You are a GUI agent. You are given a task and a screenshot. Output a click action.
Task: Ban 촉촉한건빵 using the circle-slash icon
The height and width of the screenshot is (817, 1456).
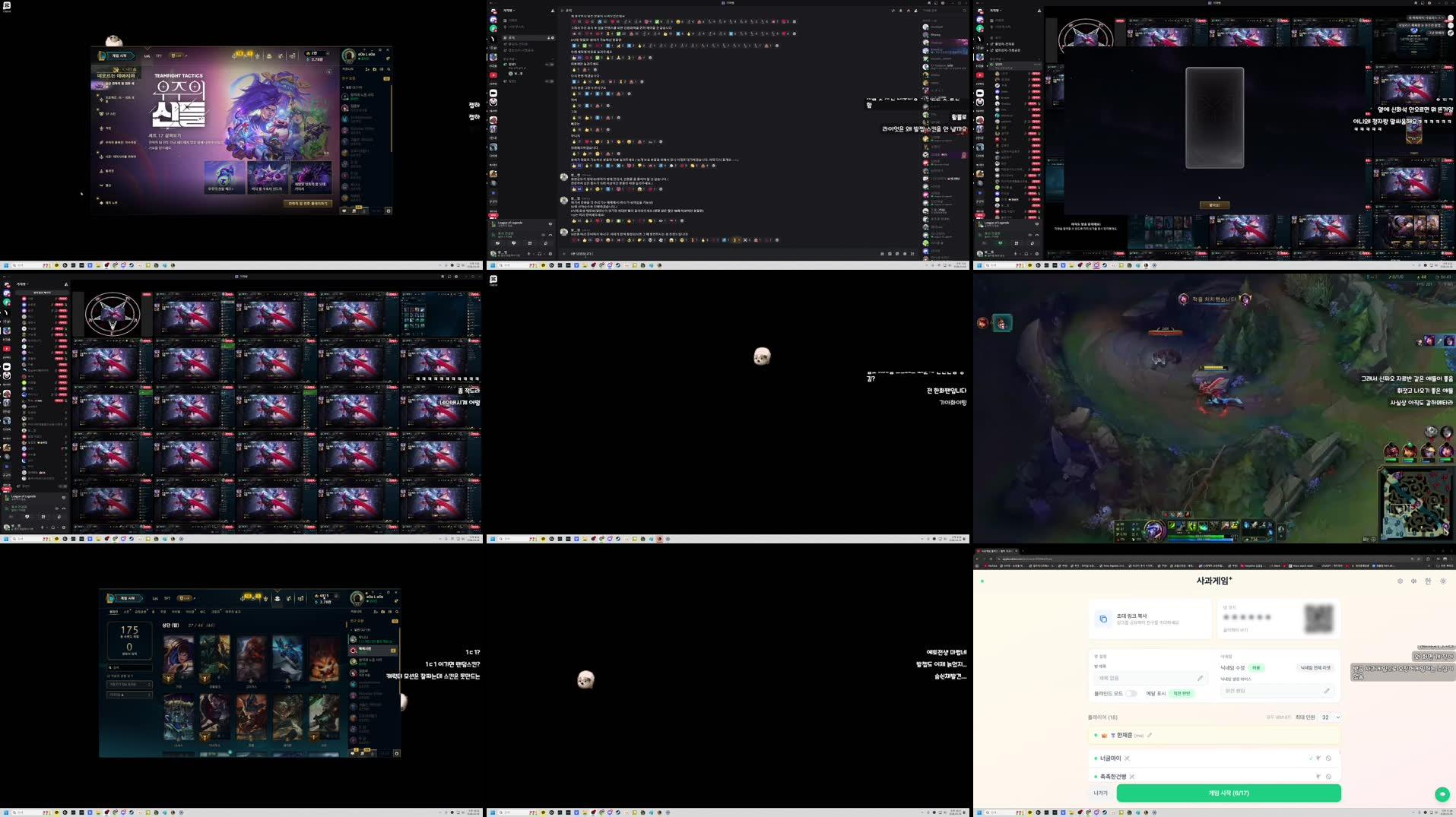click(1328, 777)
